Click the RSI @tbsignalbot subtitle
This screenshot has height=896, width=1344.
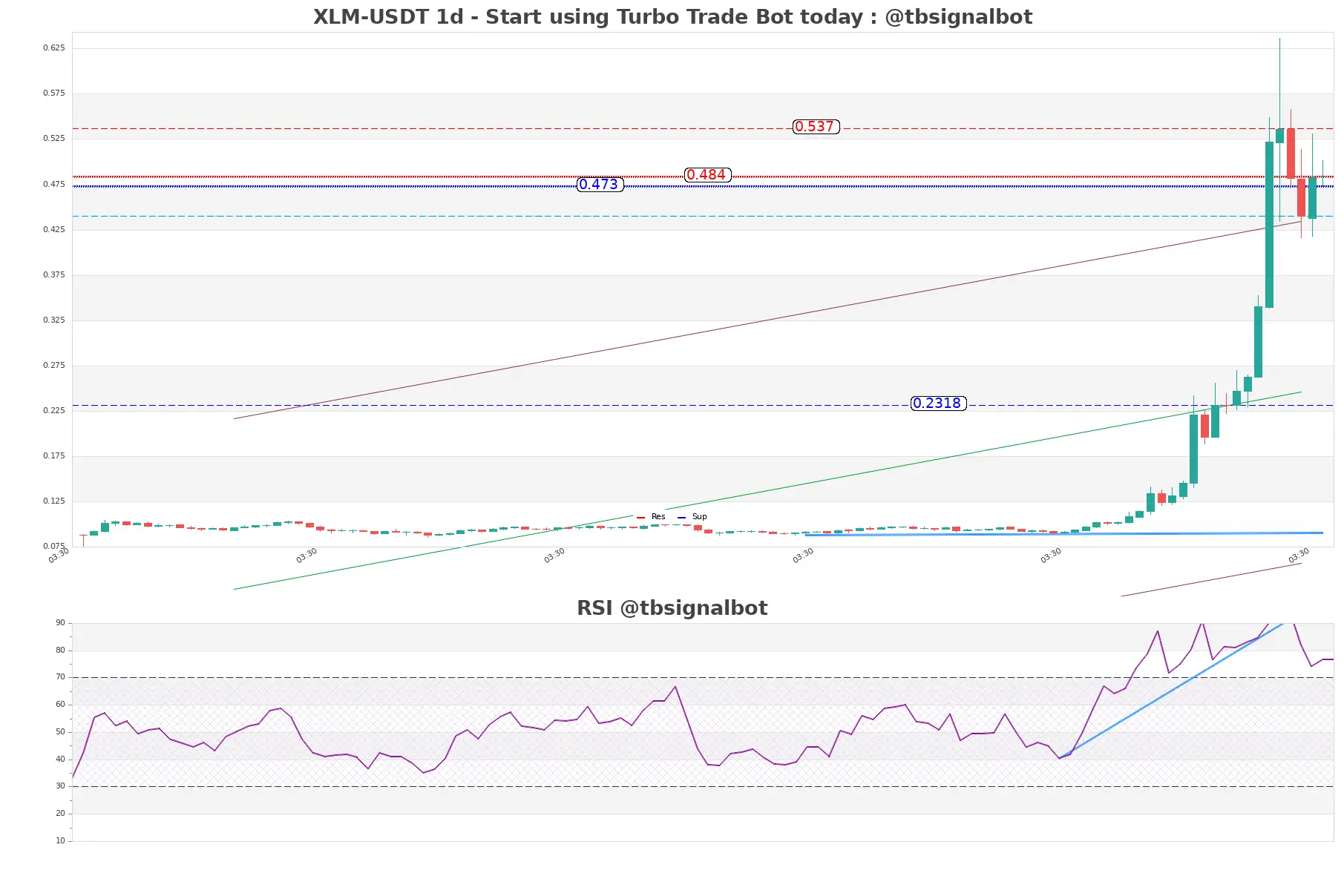point(672,608)
